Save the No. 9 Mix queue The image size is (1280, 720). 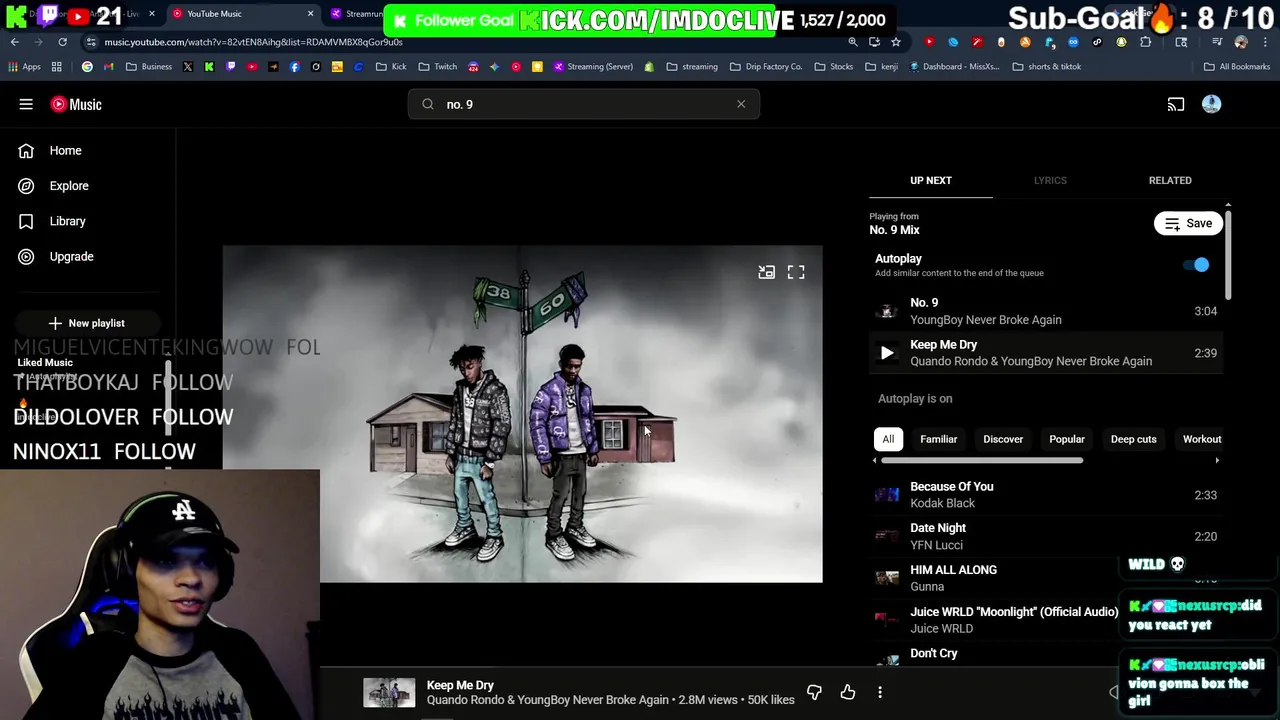pos(1188,223)
